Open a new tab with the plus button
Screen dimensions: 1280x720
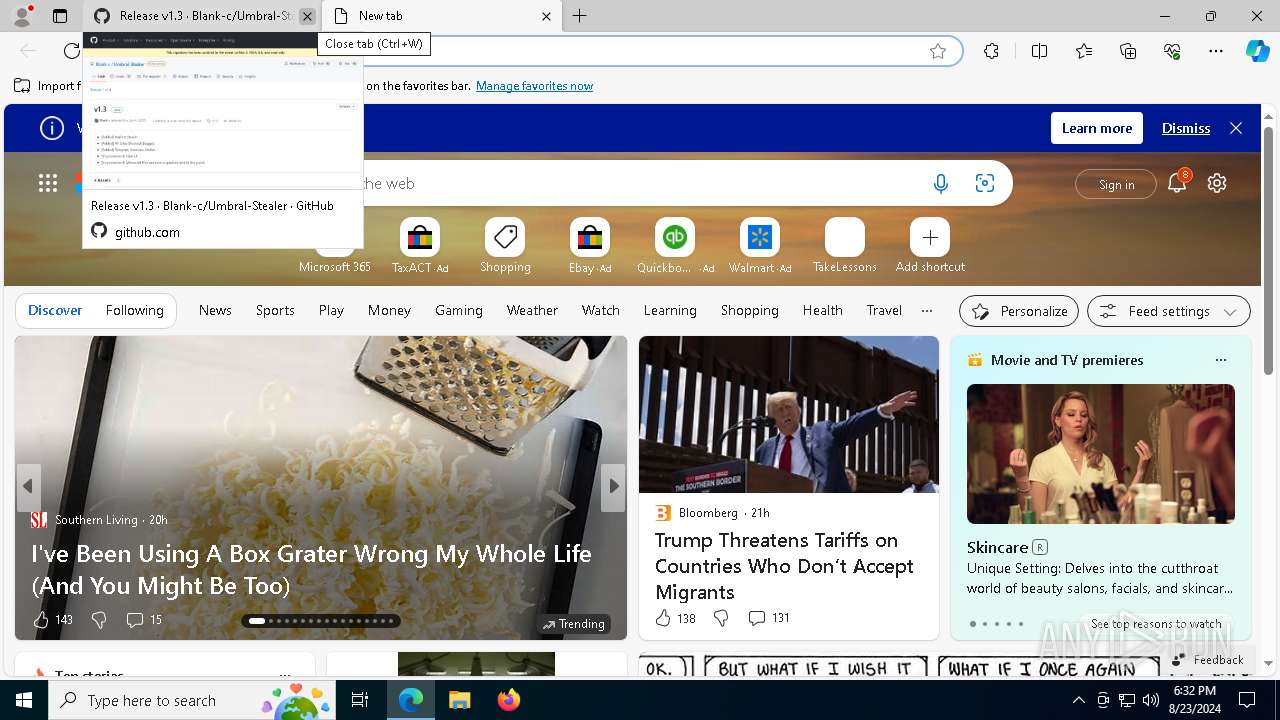tap(580, 16)
